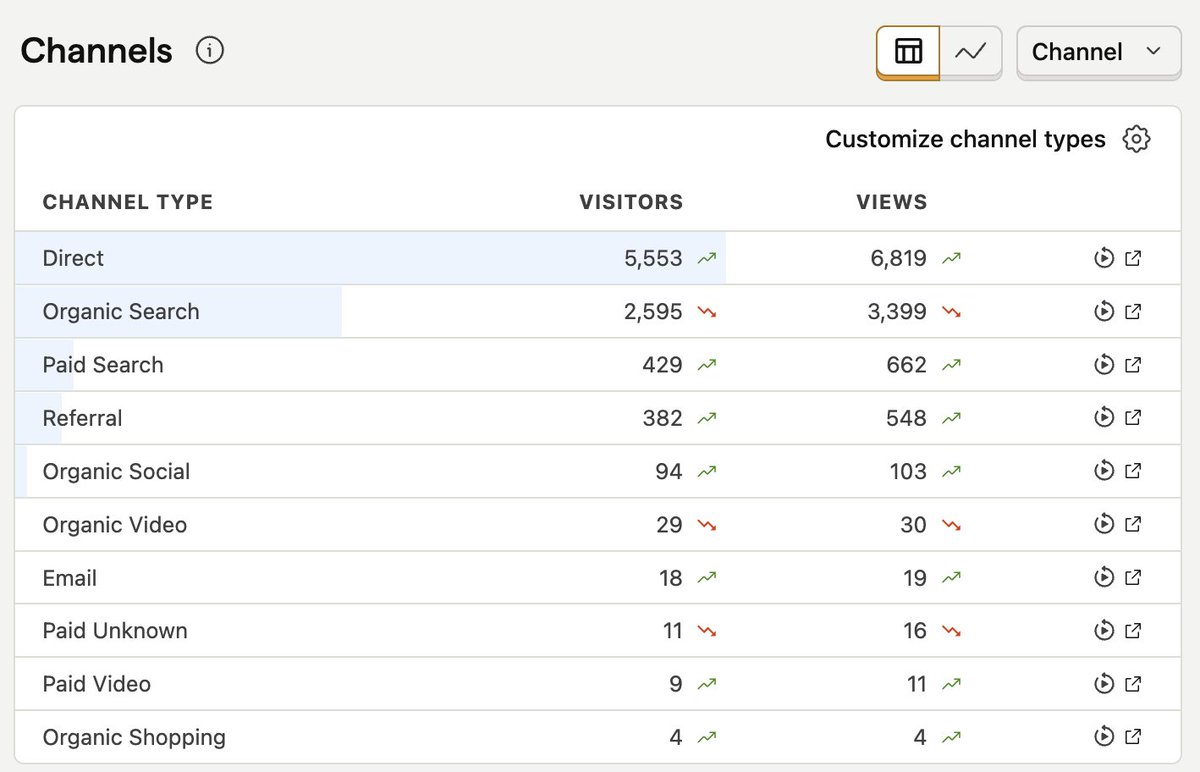
Task: Click the 548 views value
Action: point(906,418)
